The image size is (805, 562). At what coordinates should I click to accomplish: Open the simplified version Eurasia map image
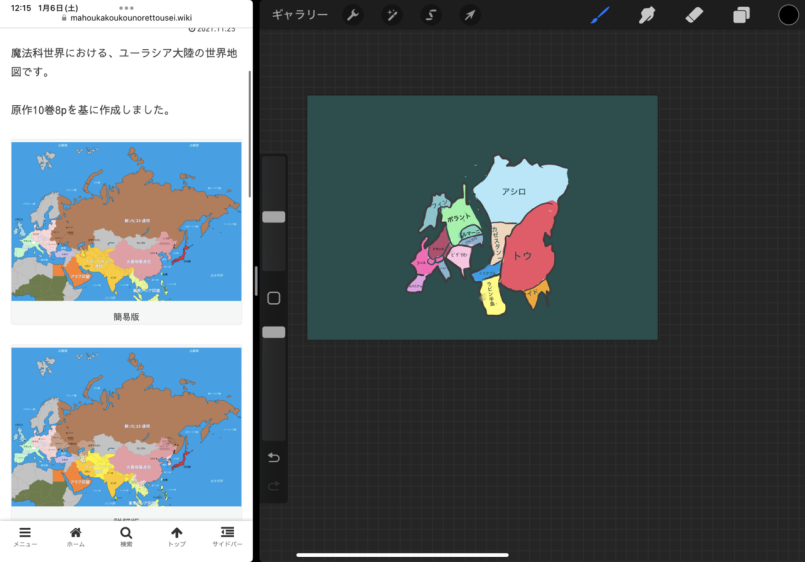coord(126,221)
